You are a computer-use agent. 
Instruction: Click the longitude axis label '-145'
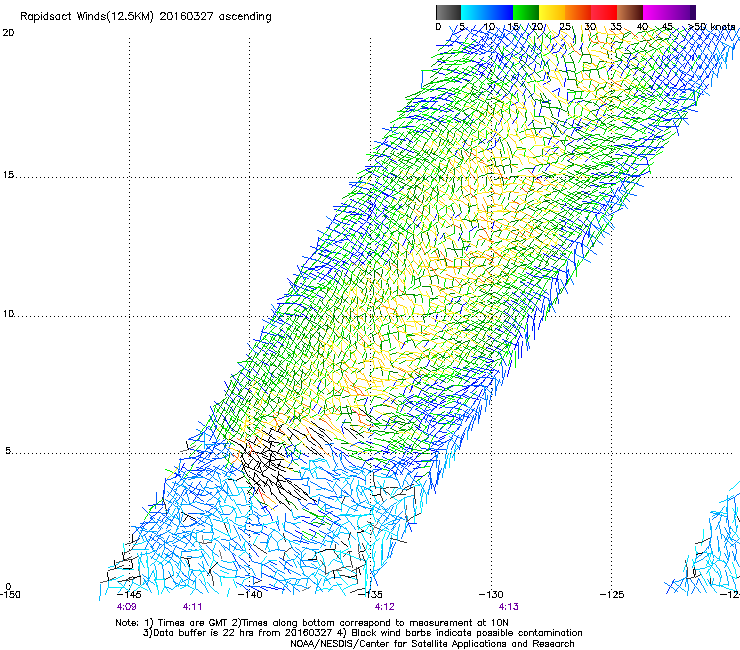129,595
